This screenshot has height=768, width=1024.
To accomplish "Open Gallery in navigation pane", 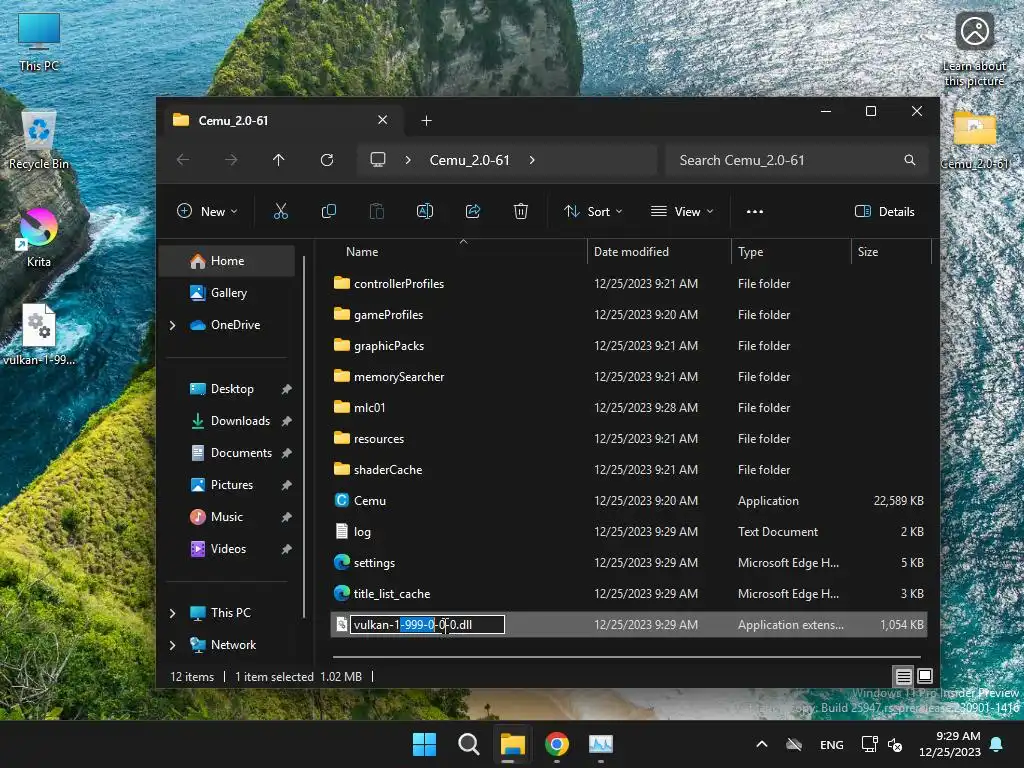I will tap(227, 293).
